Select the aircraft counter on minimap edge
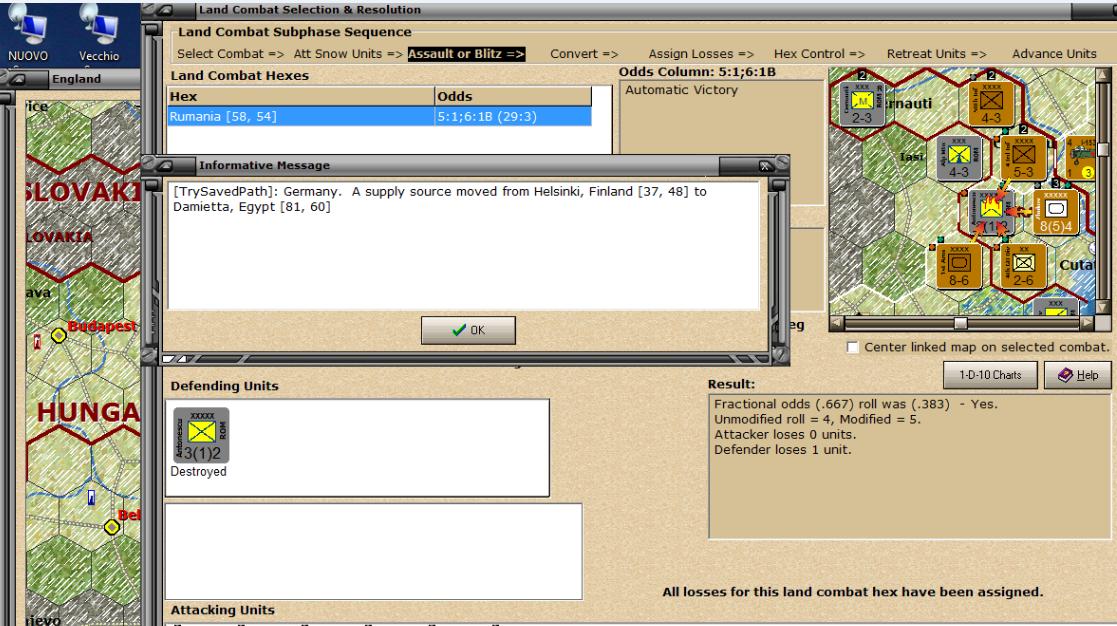This screenshot has width=1117, height=626. [1081, 157]
